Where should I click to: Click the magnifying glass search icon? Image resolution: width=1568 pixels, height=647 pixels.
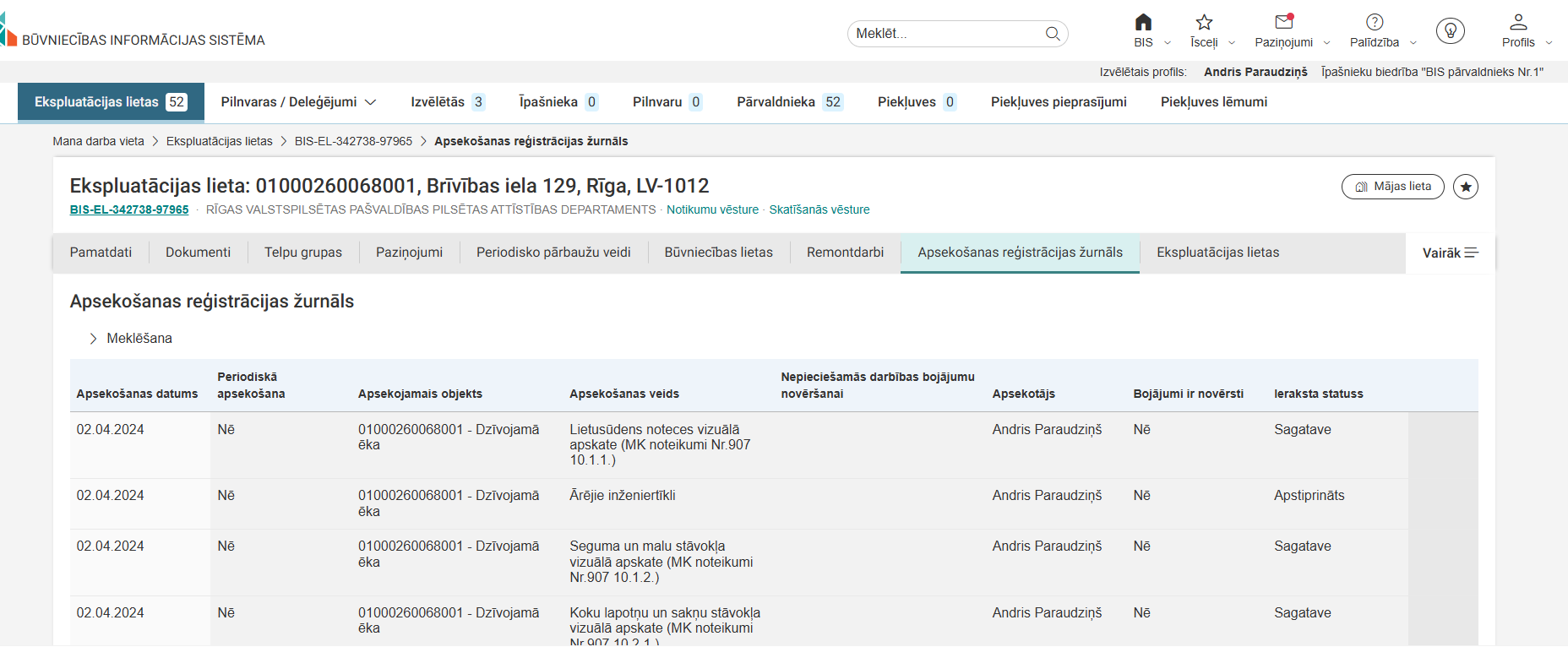1053,34
